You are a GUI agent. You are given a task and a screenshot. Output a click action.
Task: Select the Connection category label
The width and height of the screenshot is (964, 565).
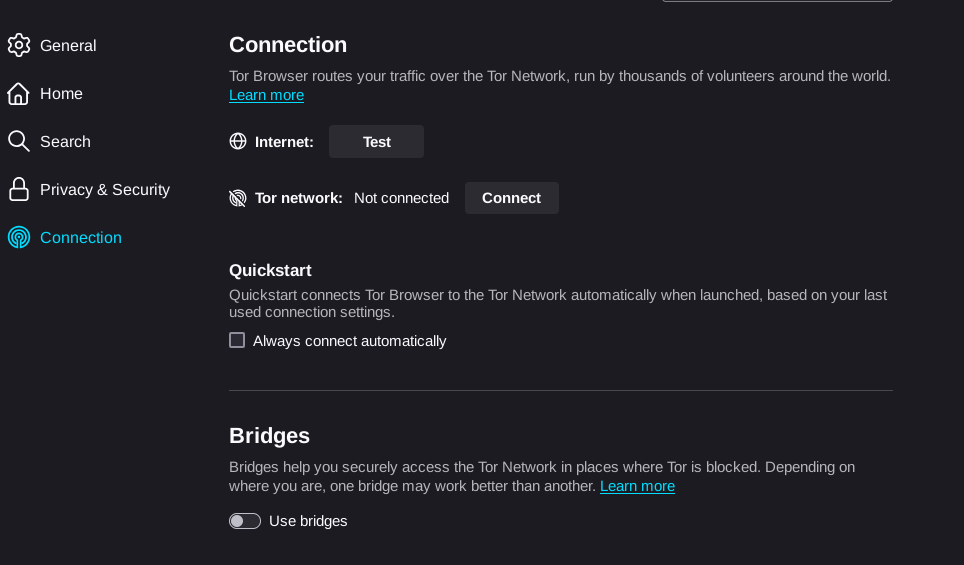pyautogui.click(x=81, y=238)
